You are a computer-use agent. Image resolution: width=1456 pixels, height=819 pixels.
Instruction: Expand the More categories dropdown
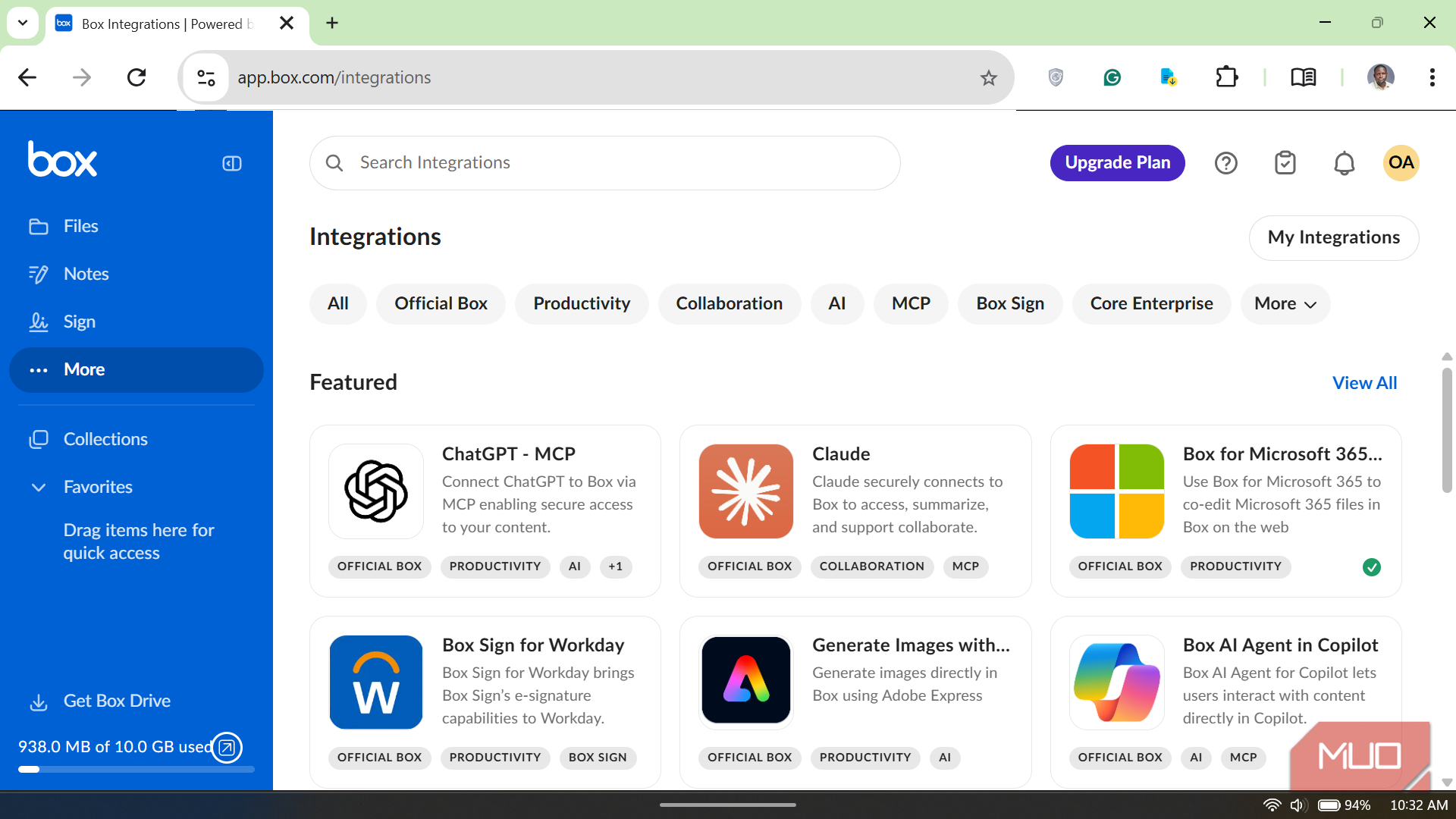(1285, 303)
